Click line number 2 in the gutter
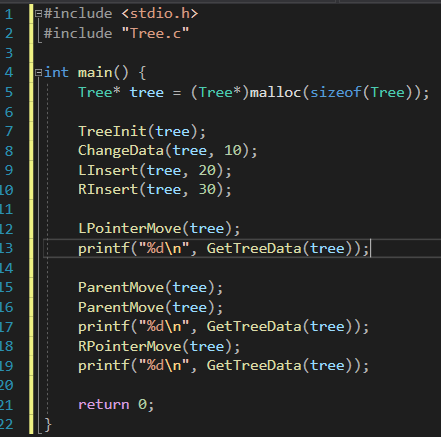The width and height of the screenshot is (441, 437). [x=9, y=34]
